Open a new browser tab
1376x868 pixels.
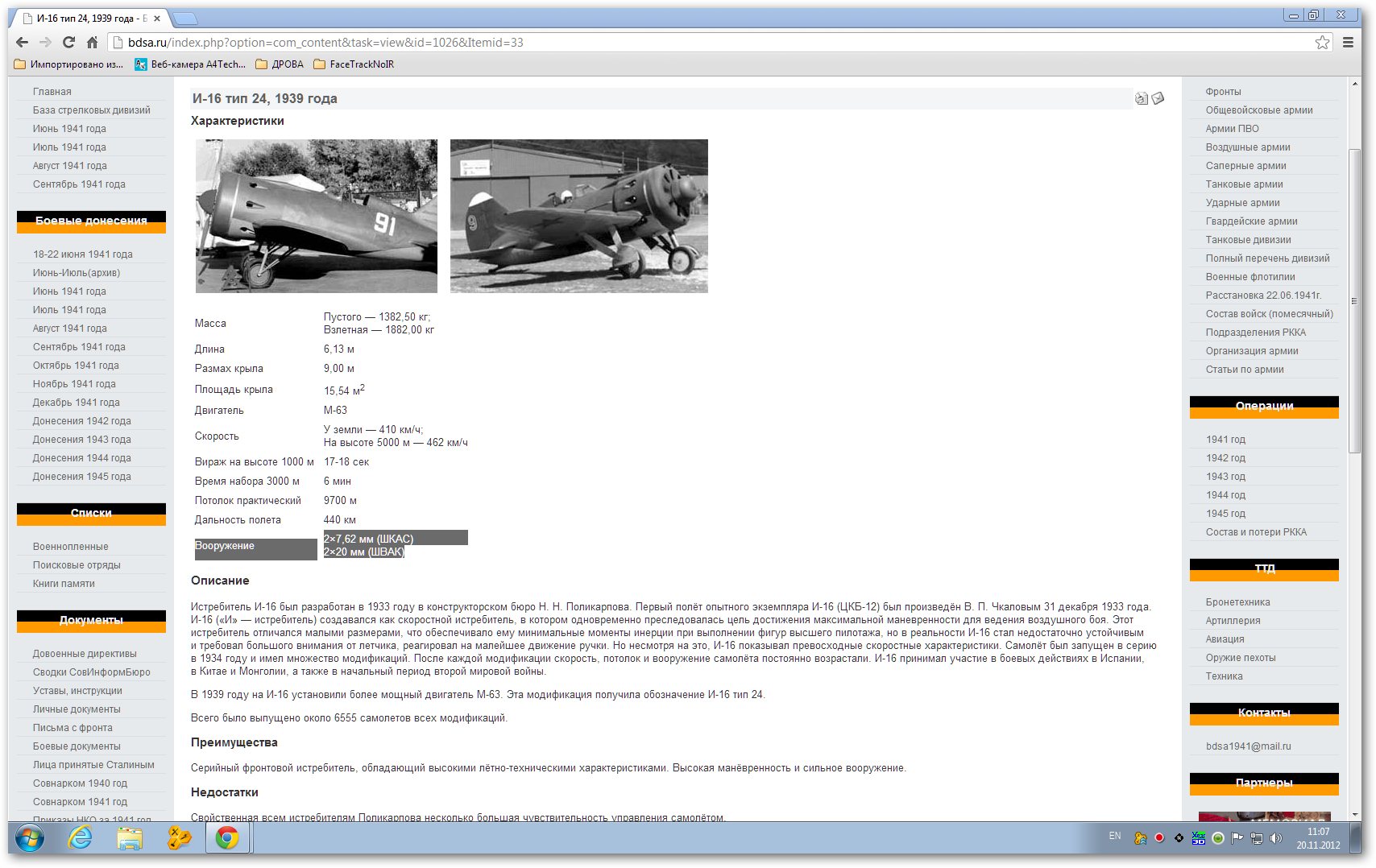[184, 19]
